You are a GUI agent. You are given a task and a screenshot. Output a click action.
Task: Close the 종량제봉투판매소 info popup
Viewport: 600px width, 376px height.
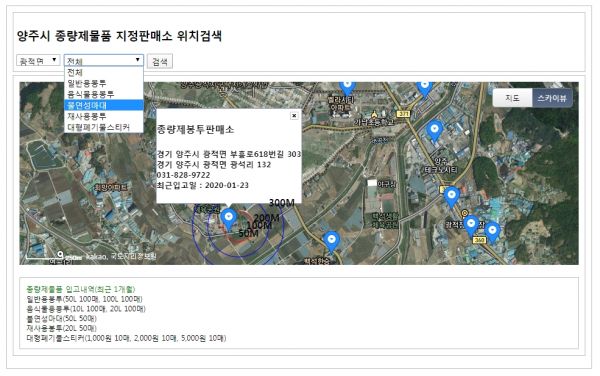294,116
